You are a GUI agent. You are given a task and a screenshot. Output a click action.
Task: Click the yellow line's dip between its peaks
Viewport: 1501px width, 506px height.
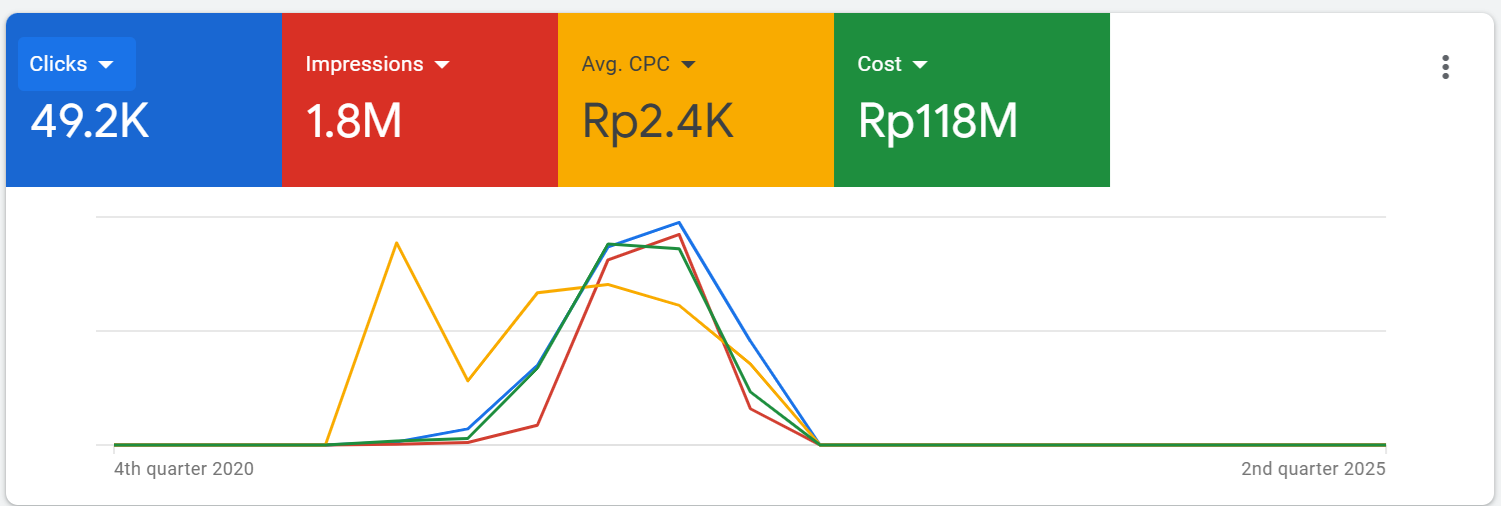467,380
